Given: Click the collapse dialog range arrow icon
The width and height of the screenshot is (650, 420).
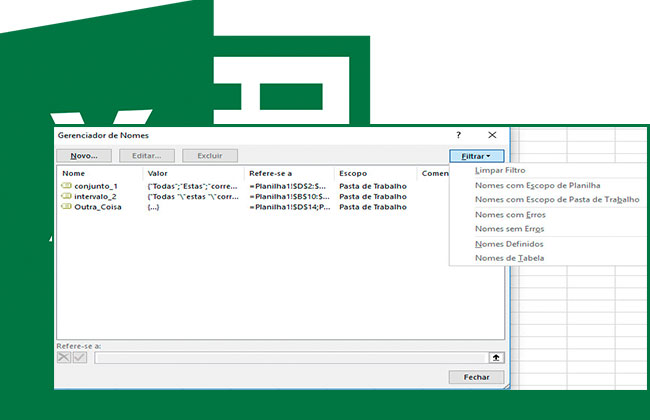Looking at the screenshot, I should pyautogui.click(x=496, y=358).
